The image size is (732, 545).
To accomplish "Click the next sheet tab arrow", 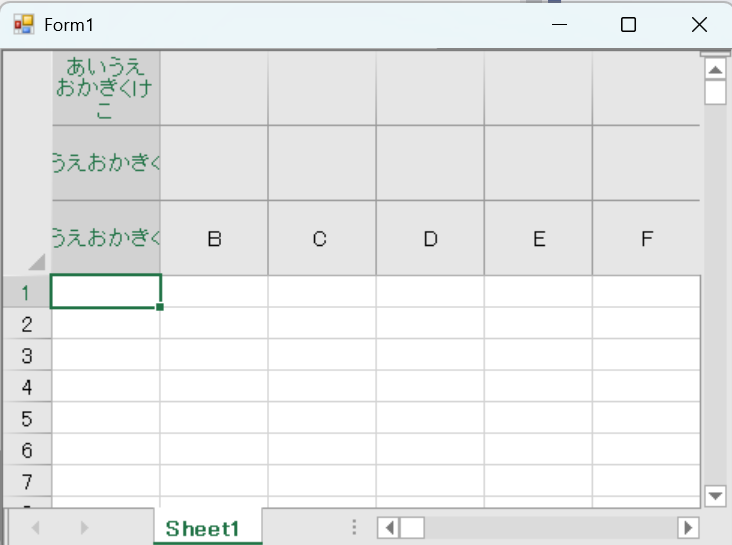I will click(84, 528).
